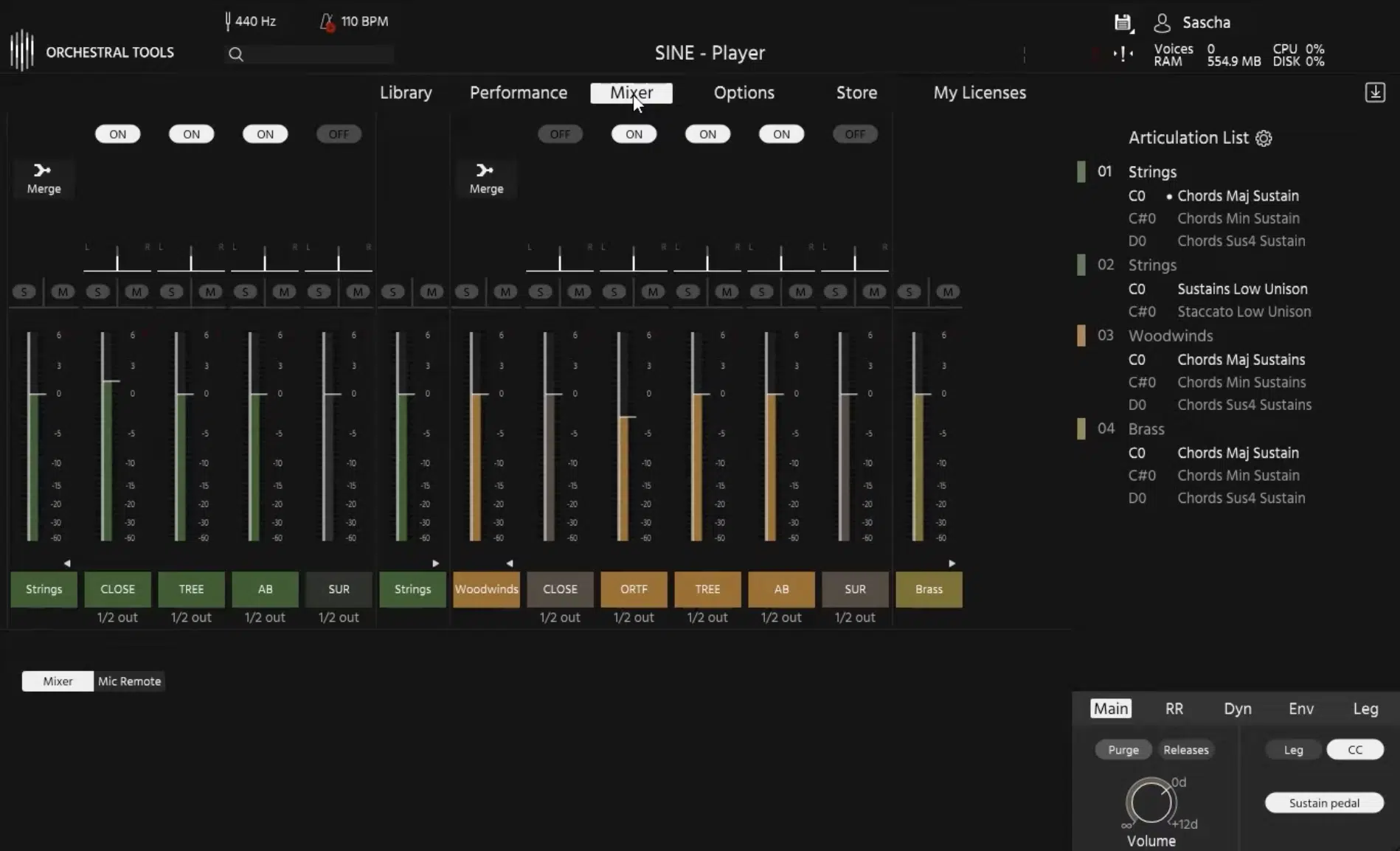
Task: Open Strings SUR 1/2 out routing
Action: click(339, 617)
